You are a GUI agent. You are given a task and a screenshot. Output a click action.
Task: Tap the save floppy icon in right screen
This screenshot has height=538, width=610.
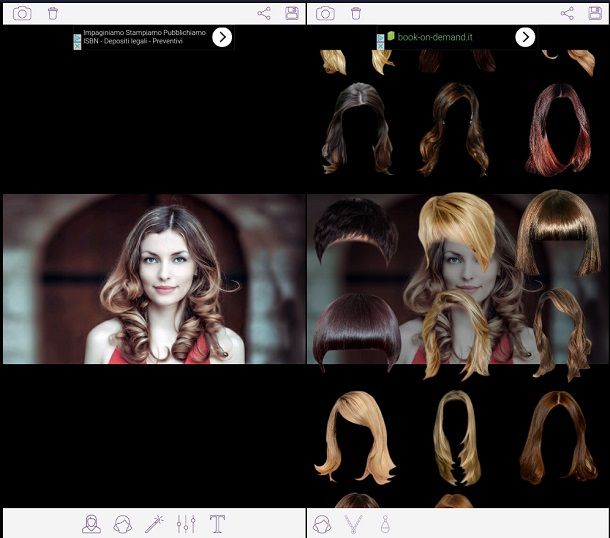pos(595,13)
